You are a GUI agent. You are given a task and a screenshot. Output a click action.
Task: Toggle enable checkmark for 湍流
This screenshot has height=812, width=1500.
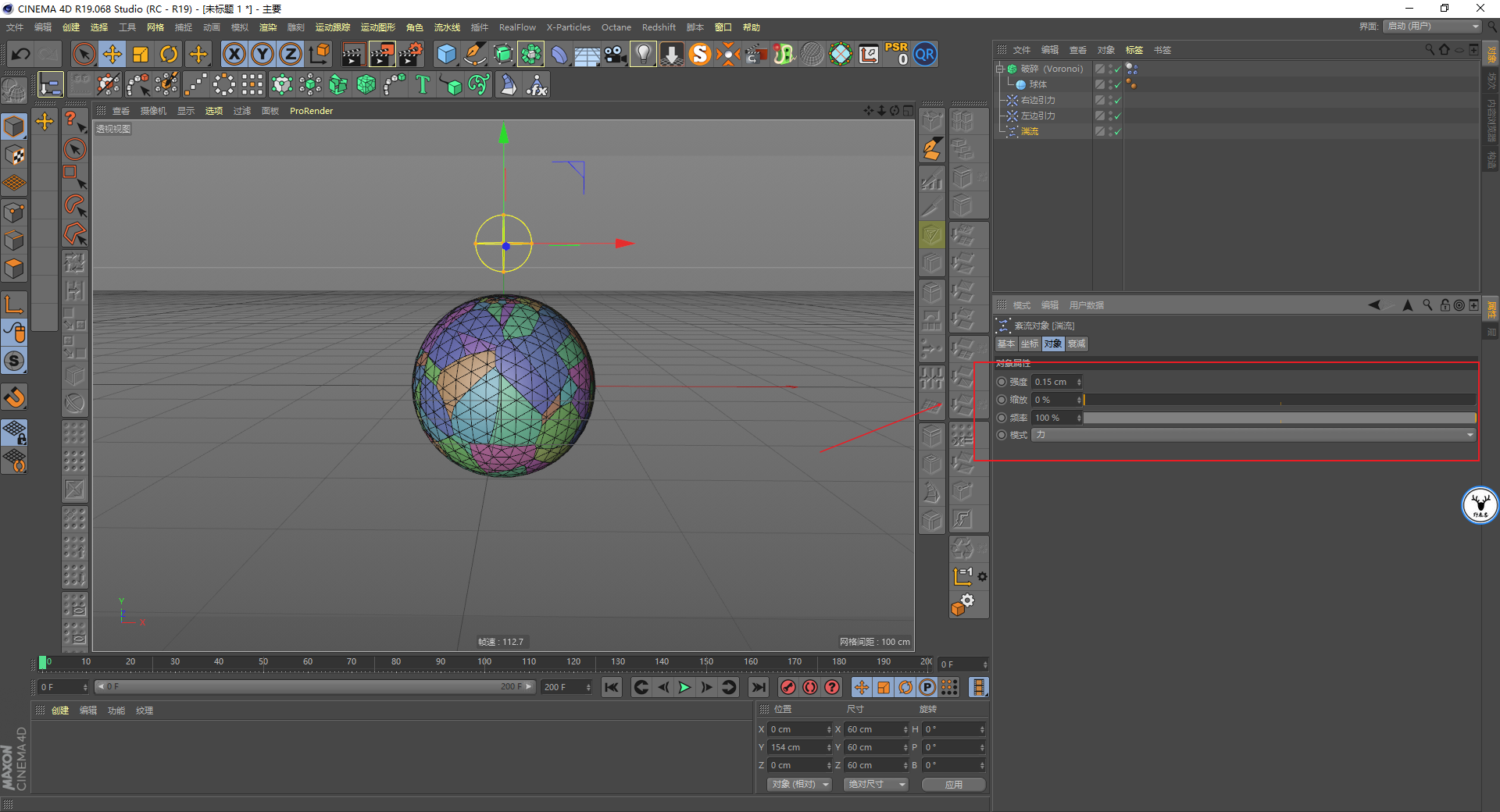pyautogui.click(x=1118, y=131)
